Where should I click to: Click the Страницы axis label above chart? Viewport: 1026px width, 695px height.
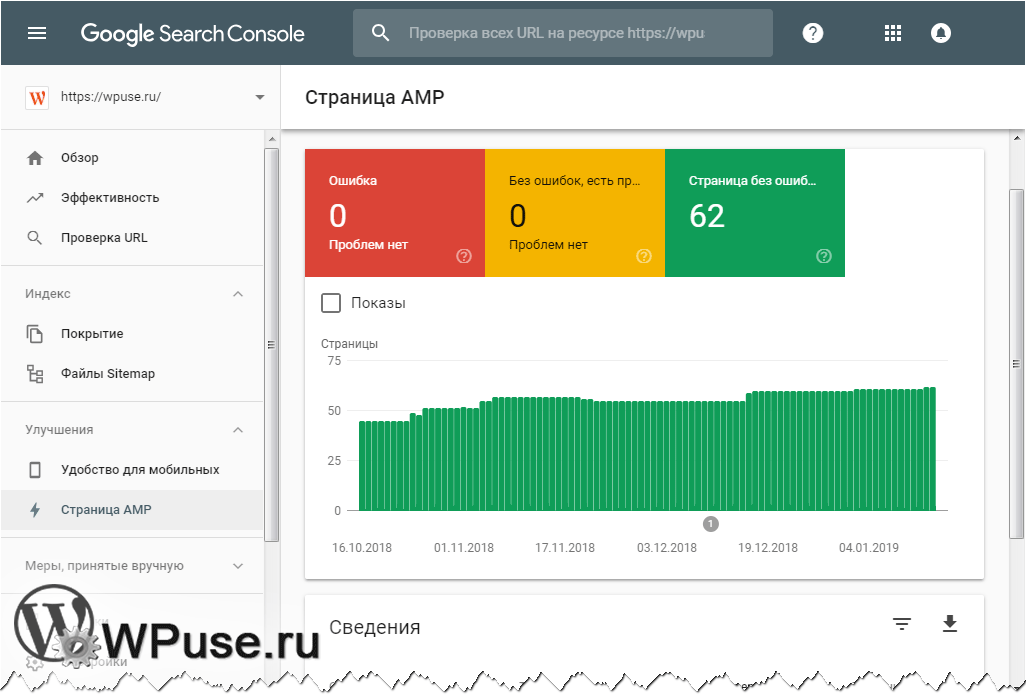349,344
